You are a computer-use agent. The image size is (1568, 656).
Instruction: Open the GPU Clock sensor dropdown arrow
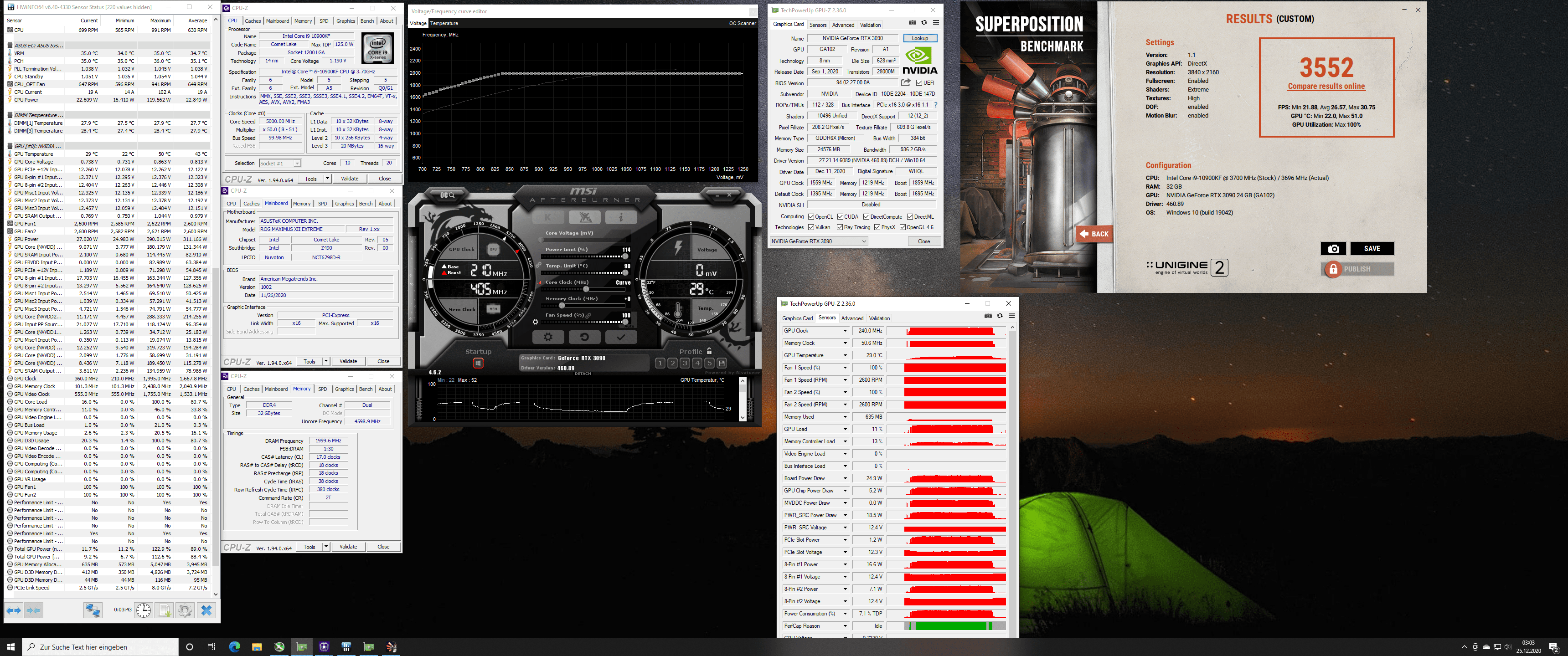coord(845,331)
